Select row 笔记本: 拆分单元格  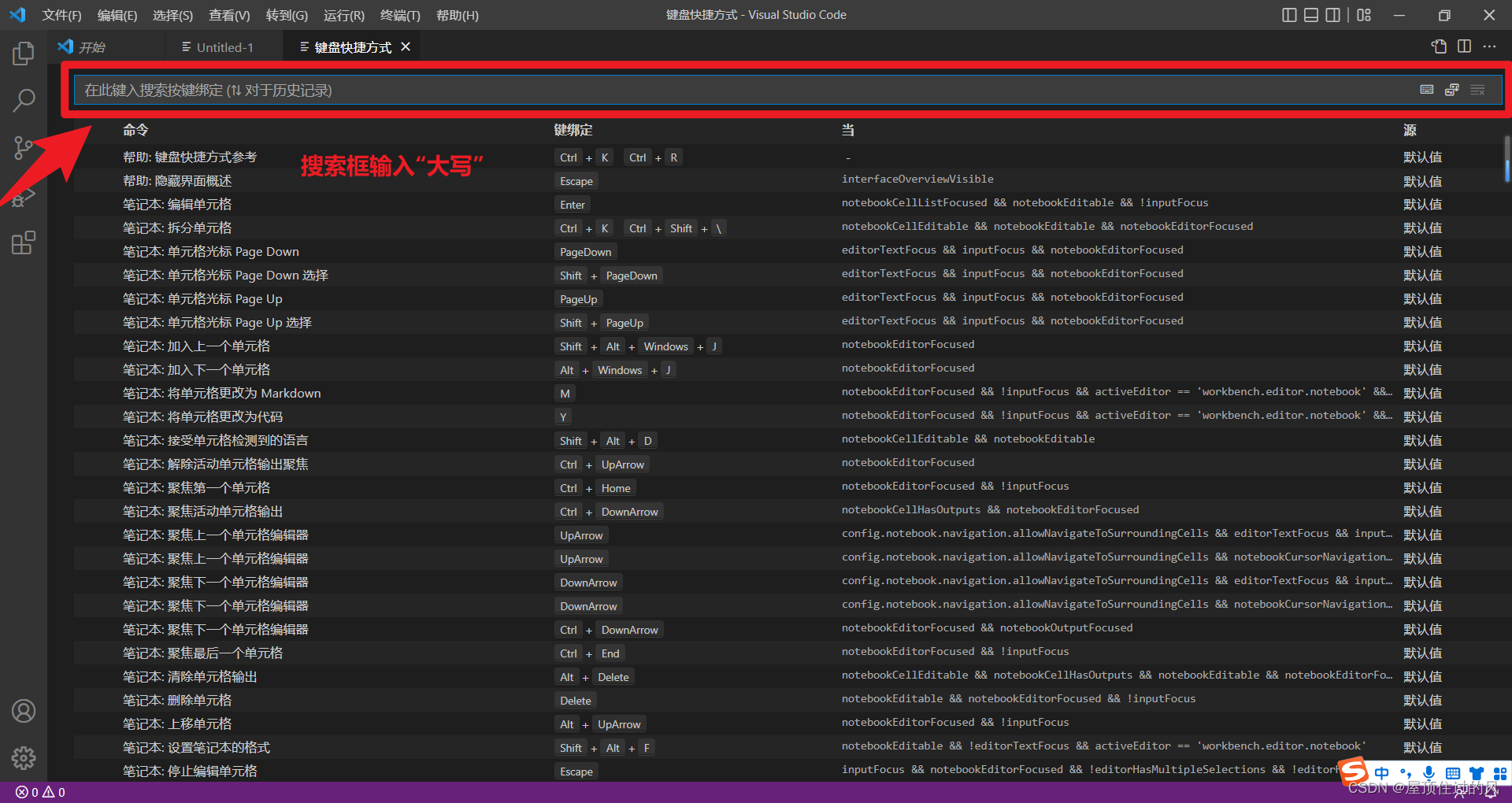[788, 228]
